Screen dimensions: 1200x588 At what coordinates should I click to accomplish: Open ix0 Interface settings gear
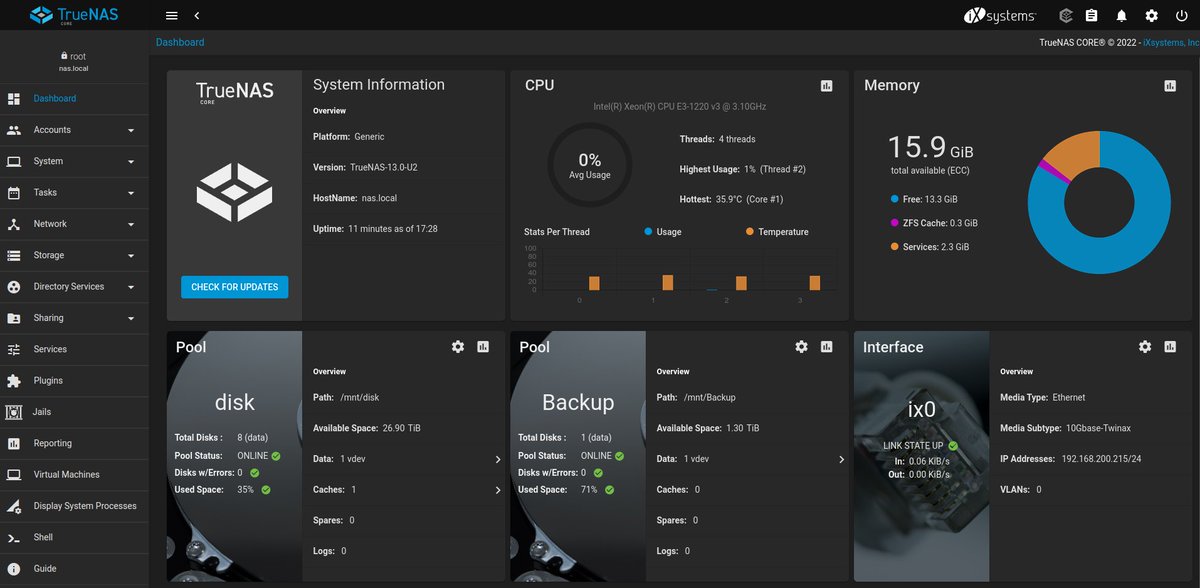[x=1145, y=347]
